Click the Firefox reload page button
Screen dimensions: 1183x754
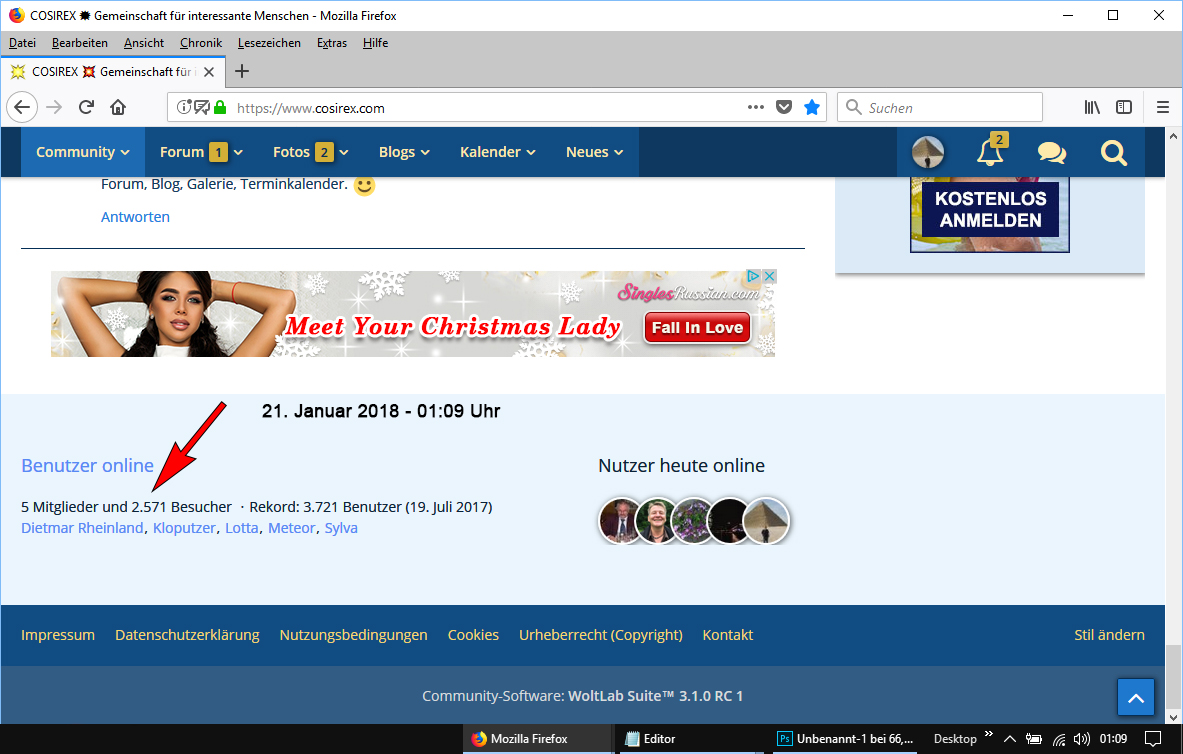[86, 108]
